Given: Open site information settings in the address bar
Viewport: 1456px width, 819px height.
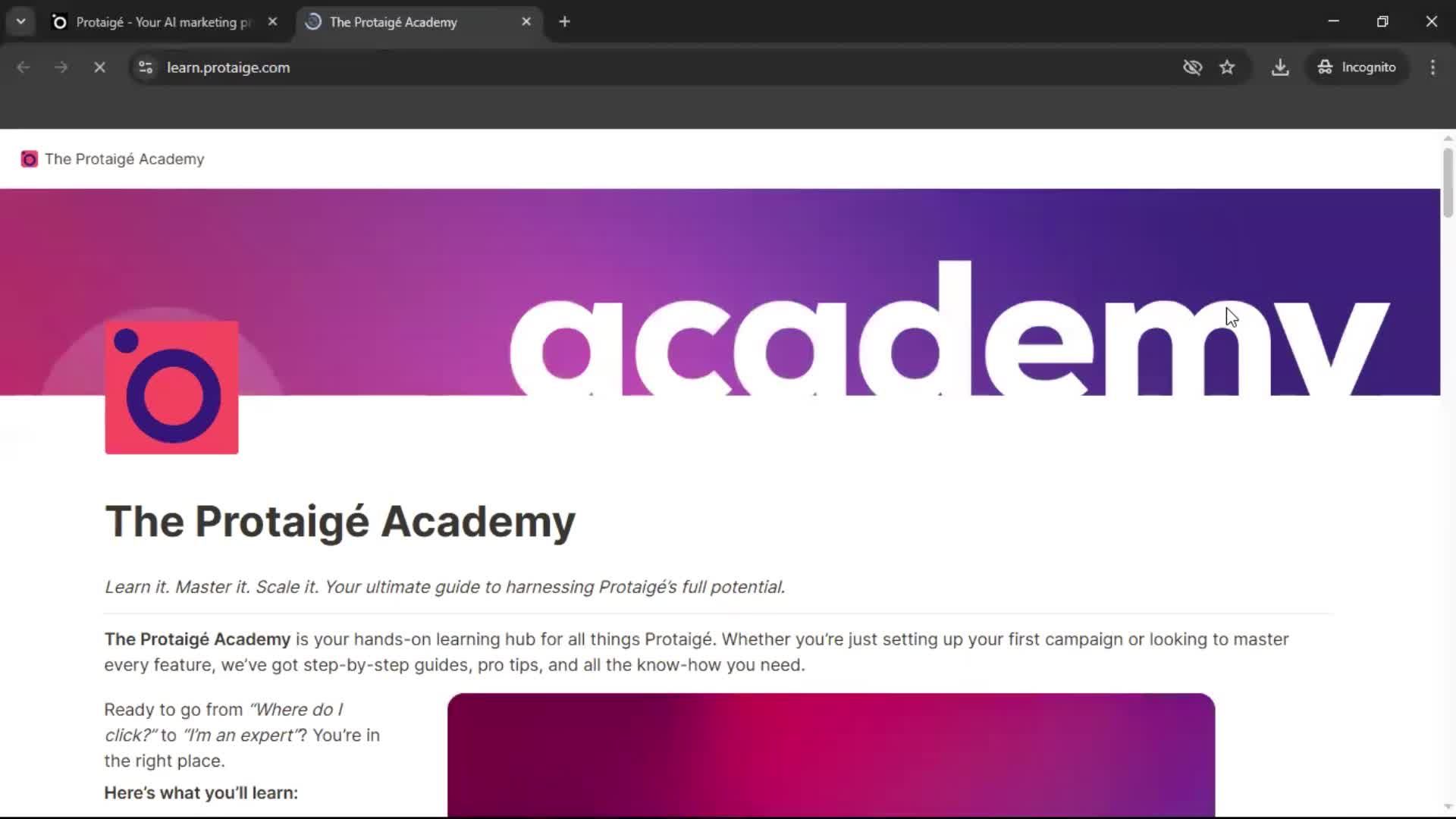Looking at the screenshot, I should click(x=145, y=67).
